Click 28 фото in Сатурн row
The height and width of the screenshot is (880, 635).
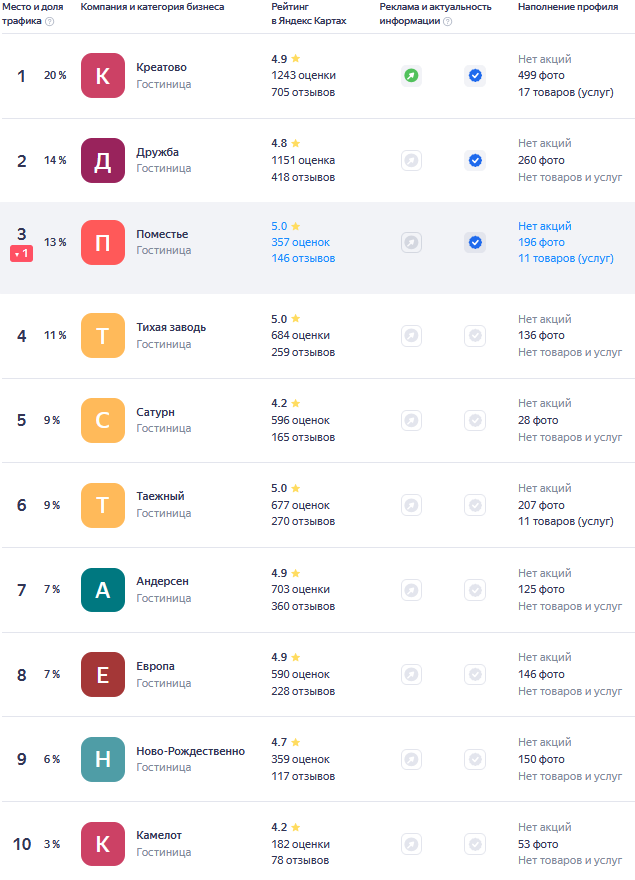coord(538,420)
